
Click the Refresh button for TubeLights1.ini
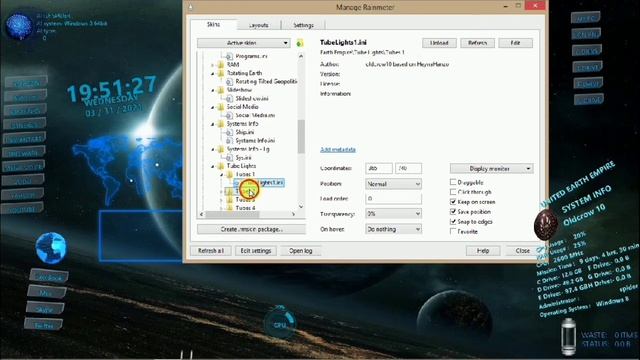click(x=477, y=43)
